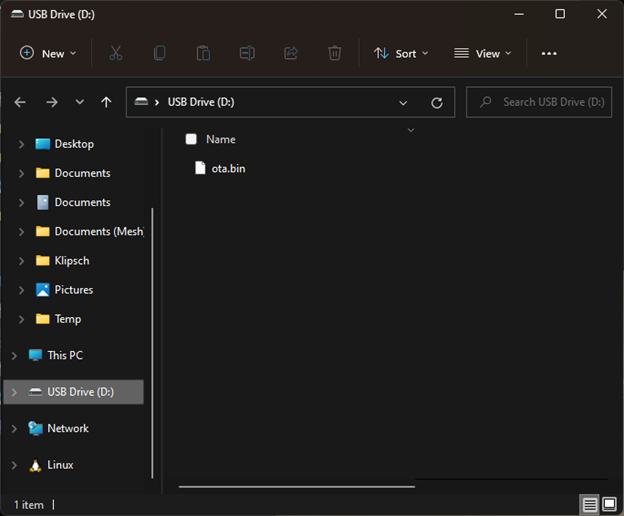Click the navigation pane vertical scrollbar

coord(152,343)
